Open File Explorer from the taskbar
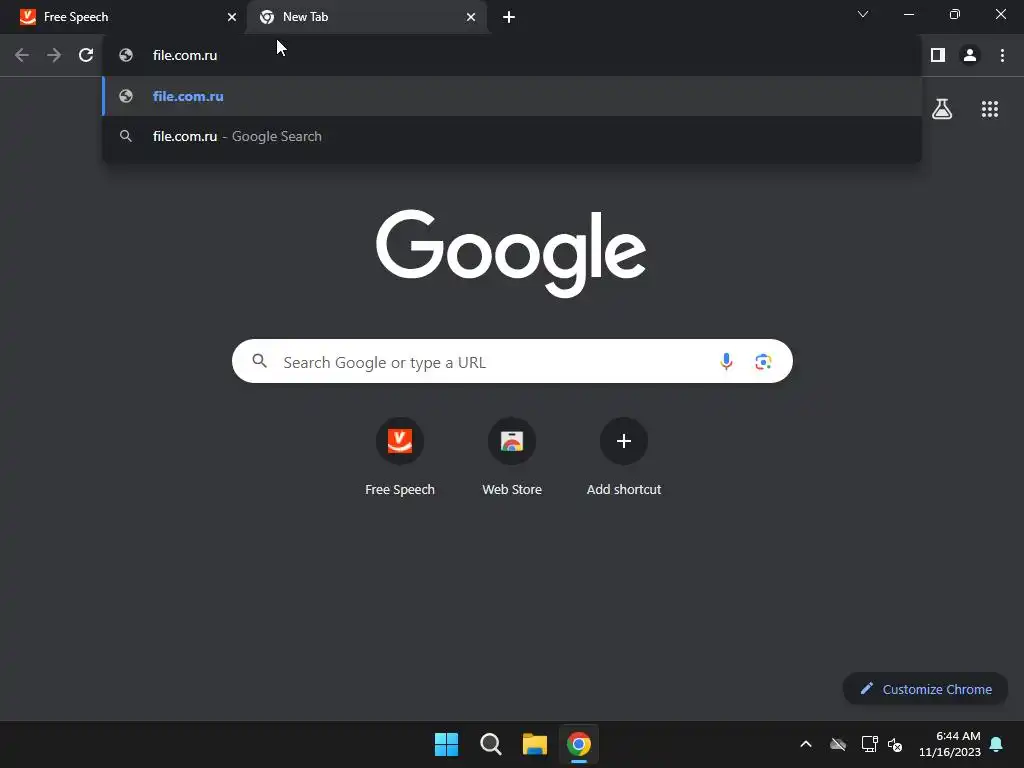1024x768 pixels. 534,744
